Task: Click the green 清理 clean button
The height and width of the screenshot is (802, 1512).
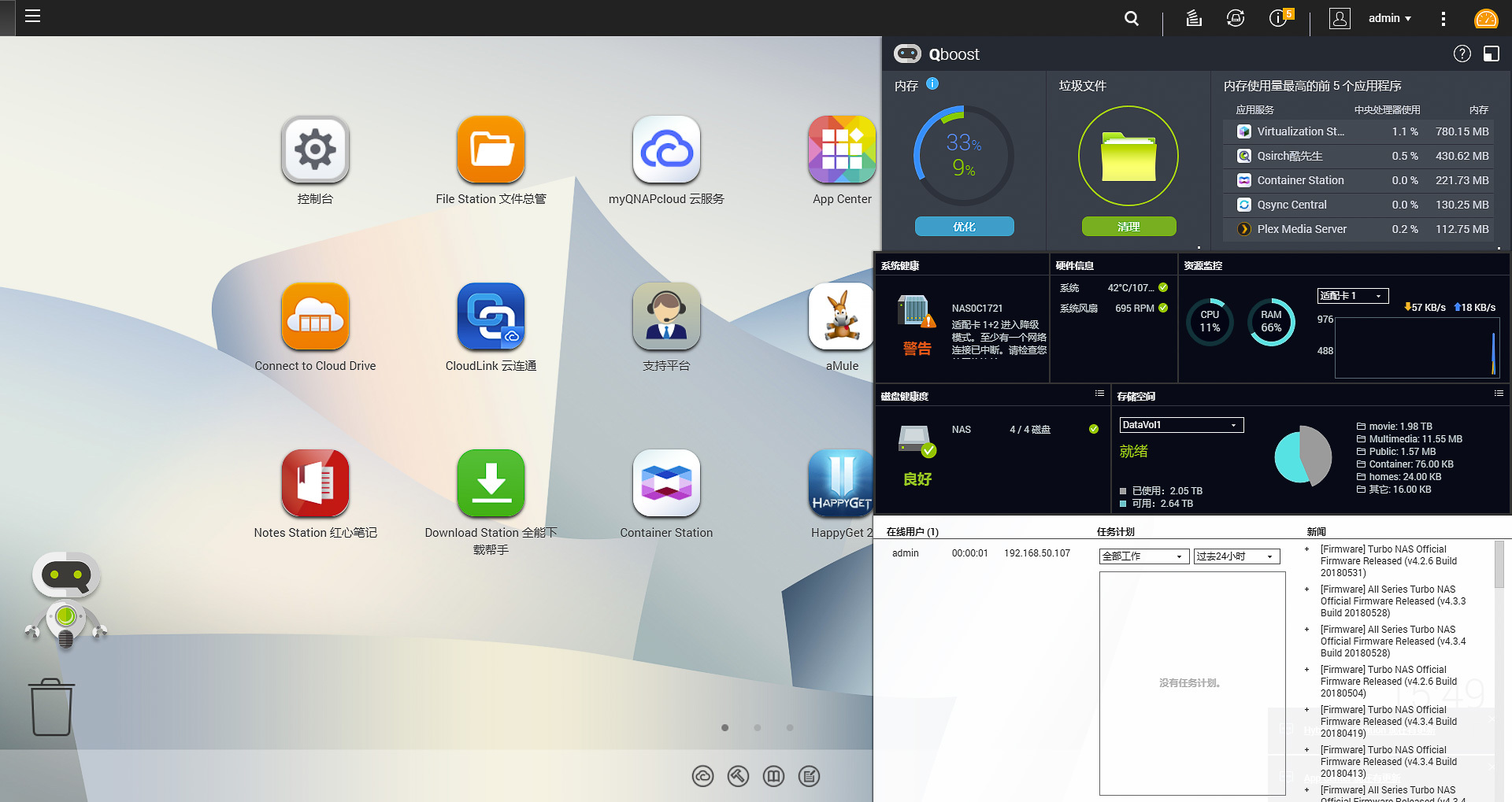Action: tap(1128, 227)
